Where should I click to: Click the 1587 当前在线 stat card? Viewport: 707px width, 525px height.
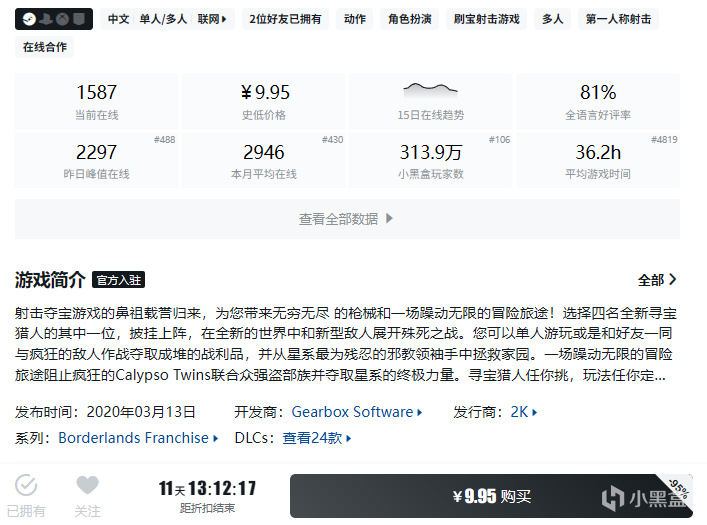[x=96, y=101]
